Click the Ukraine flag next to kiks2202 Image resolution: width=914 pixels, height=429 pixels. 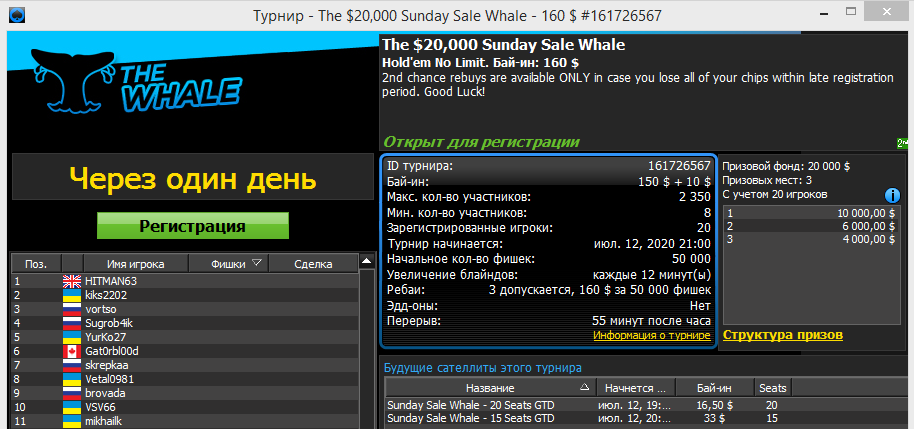pyautogui.click(x=72, y=296)
